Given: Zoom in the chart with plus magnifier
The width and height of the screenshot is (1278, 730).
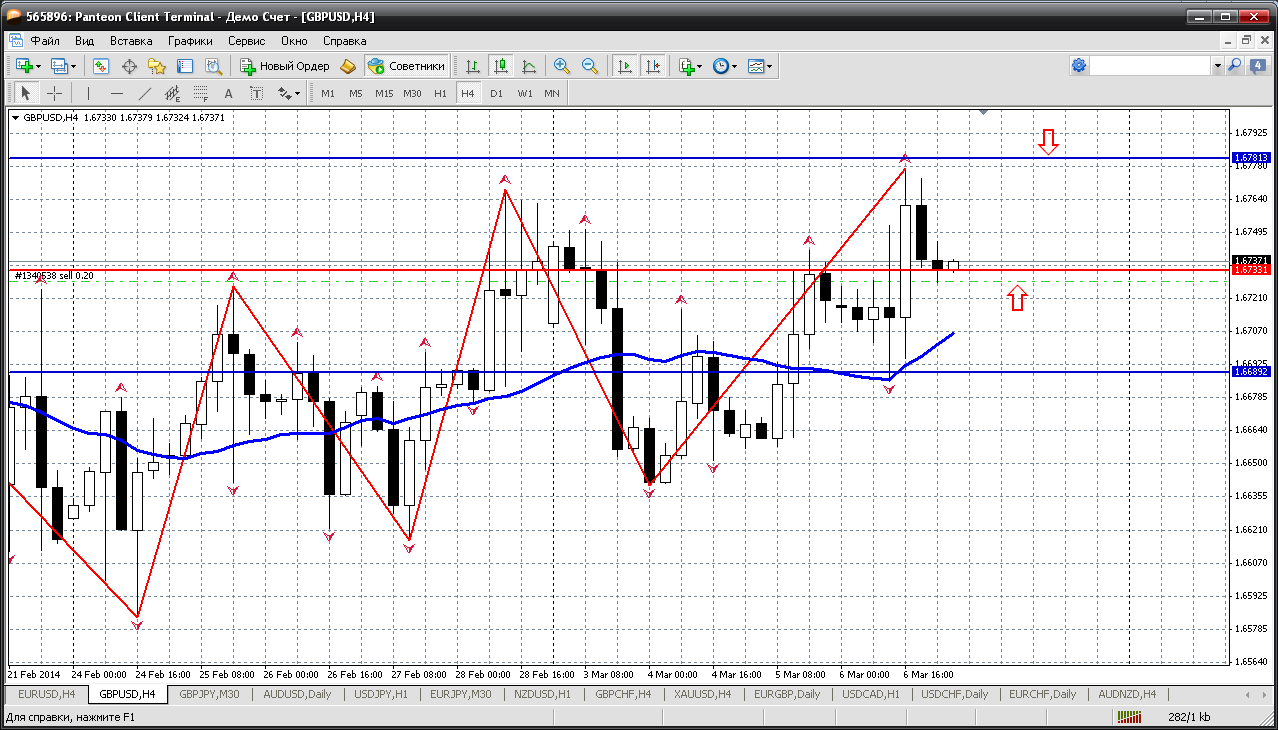Looking at the screenshot, I should tap(562, 66).
